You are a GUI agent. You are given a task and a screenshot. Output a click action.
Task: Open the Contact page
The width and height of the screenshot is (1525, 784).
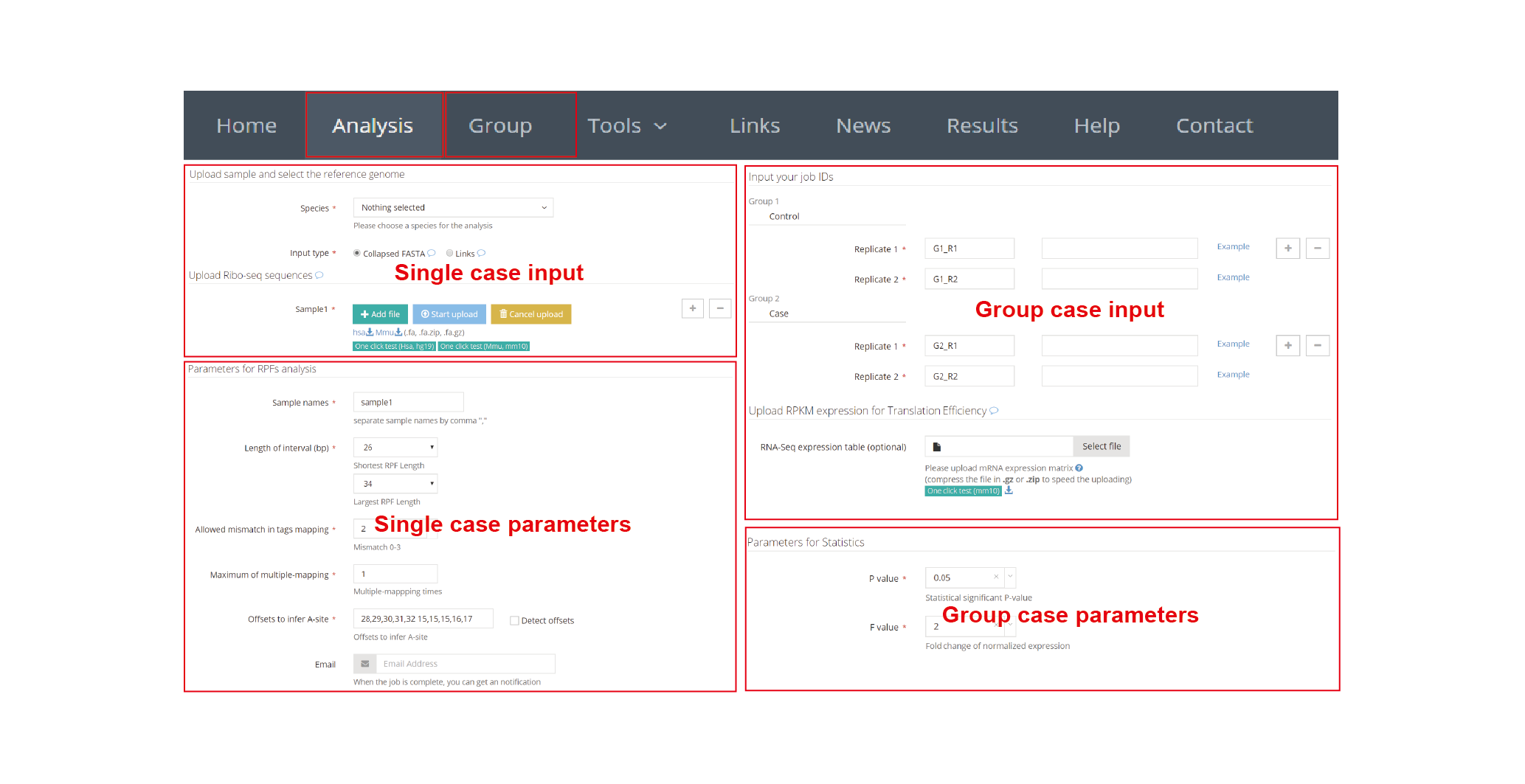1214,125
